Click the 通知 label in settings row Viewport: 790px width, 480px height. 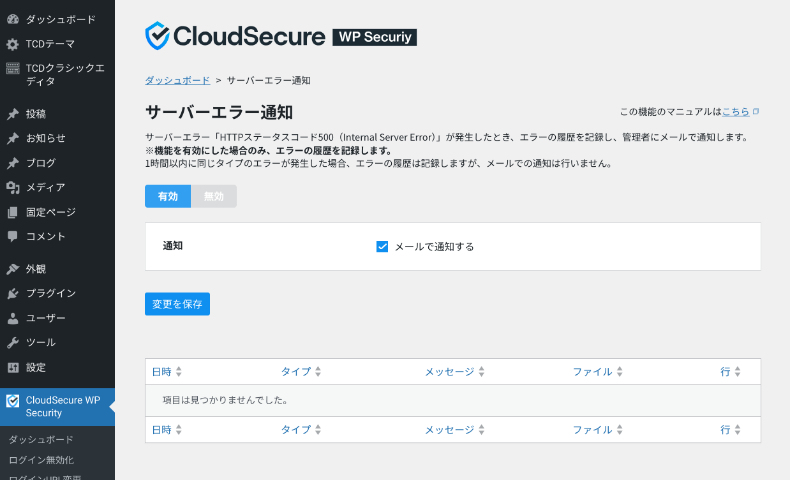[x=173, y=246]
